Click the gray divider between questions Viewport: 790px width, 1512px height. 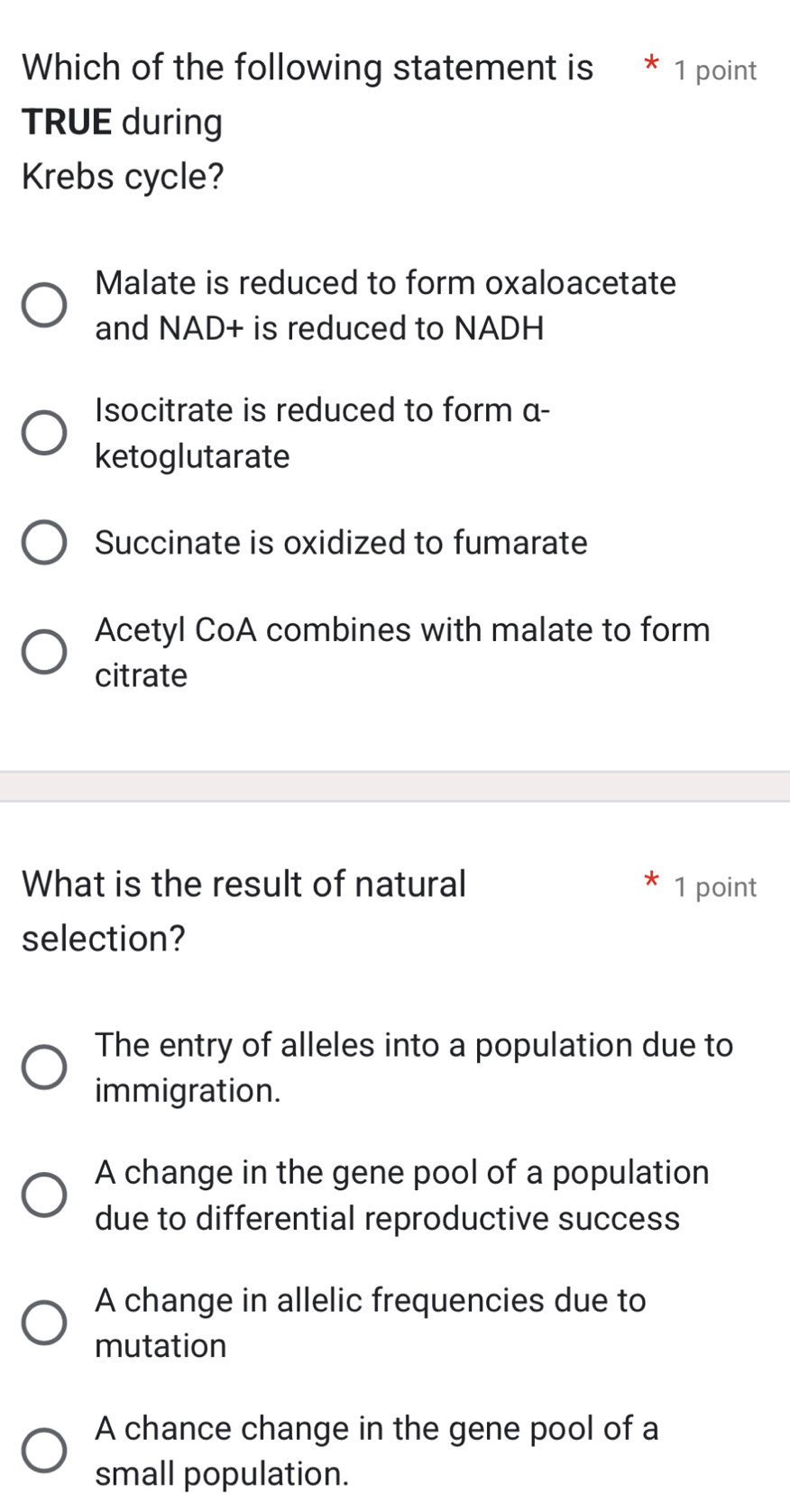[x=395, y=785]
